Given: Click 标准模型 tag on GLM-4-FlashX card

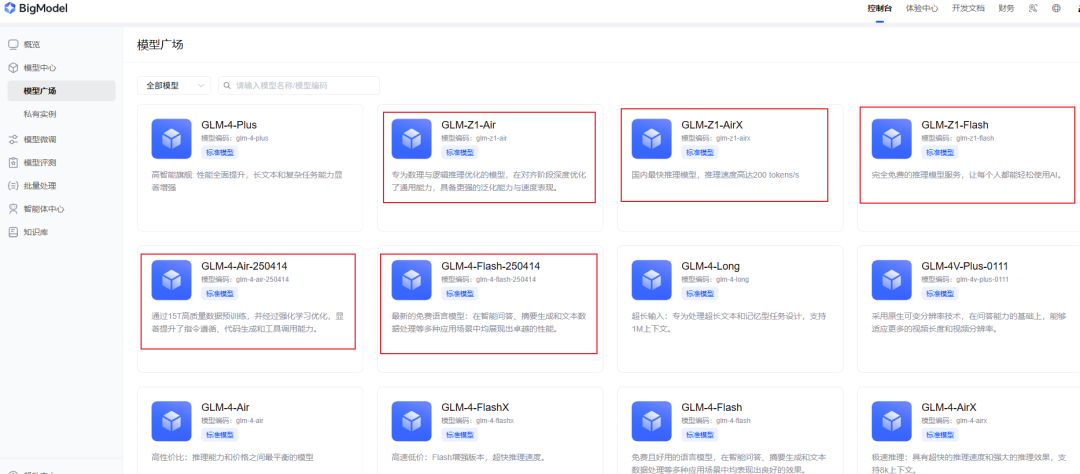Looking at the screenshot, I should pos(458,435).
